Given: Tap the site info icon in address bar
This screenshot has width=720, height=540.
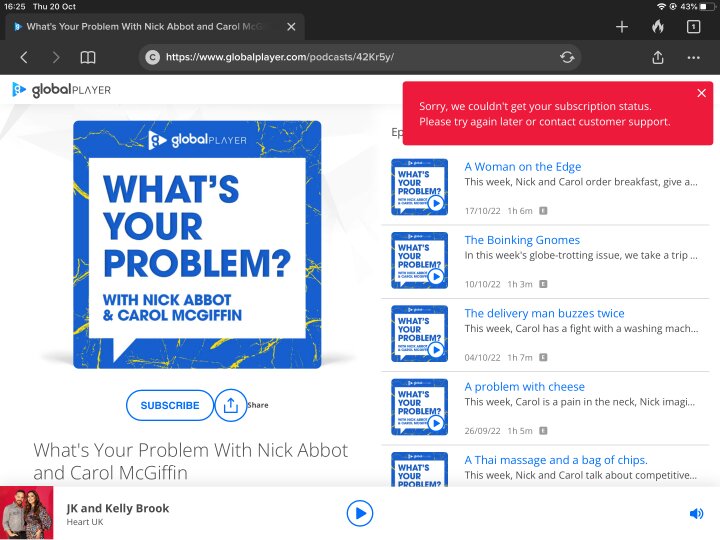Looking at the screenshot, I should pyautogui.click(x=152, y=57).
